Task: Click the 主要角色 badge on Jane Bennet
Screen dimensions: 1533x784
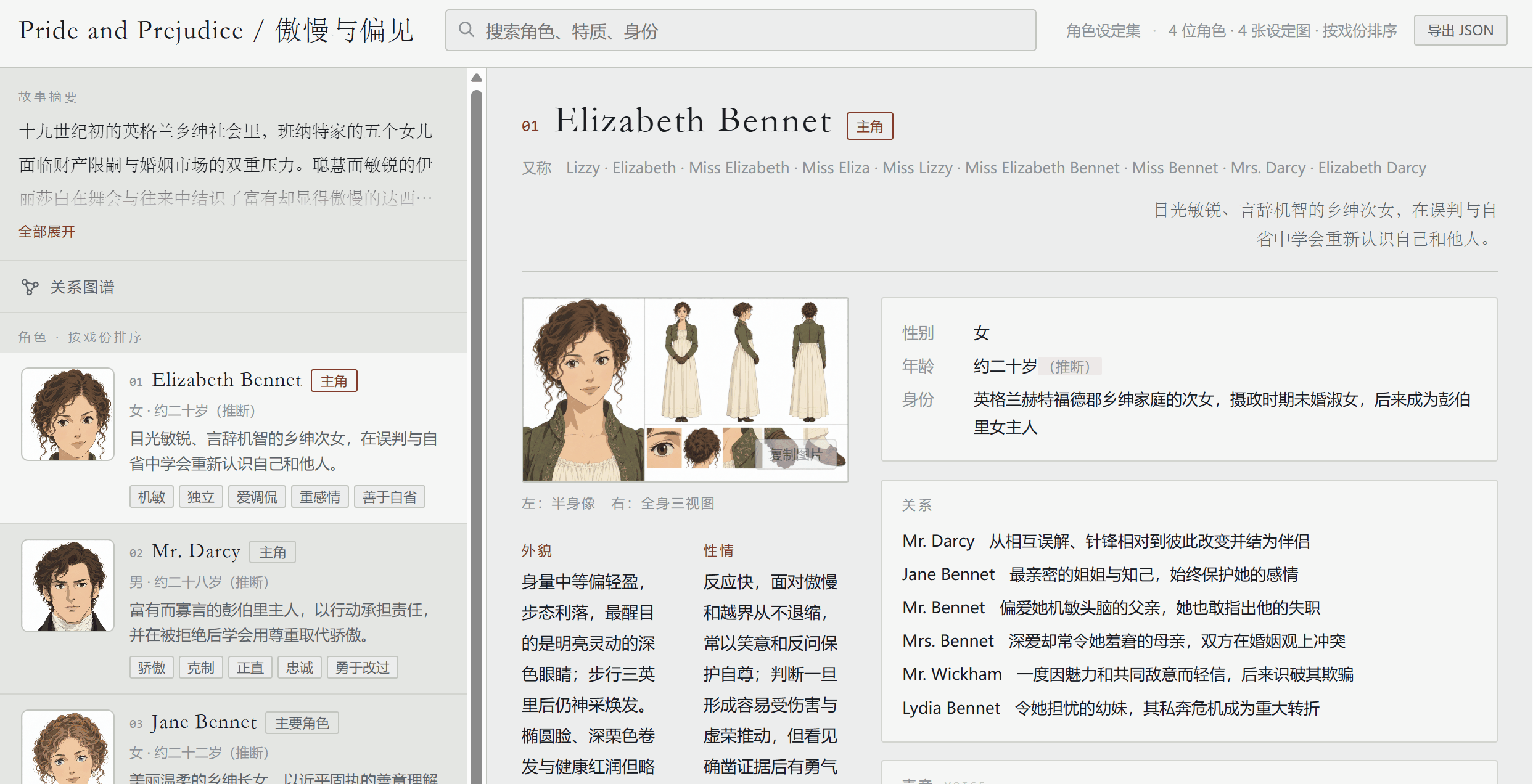Action: tap(302, 723)
